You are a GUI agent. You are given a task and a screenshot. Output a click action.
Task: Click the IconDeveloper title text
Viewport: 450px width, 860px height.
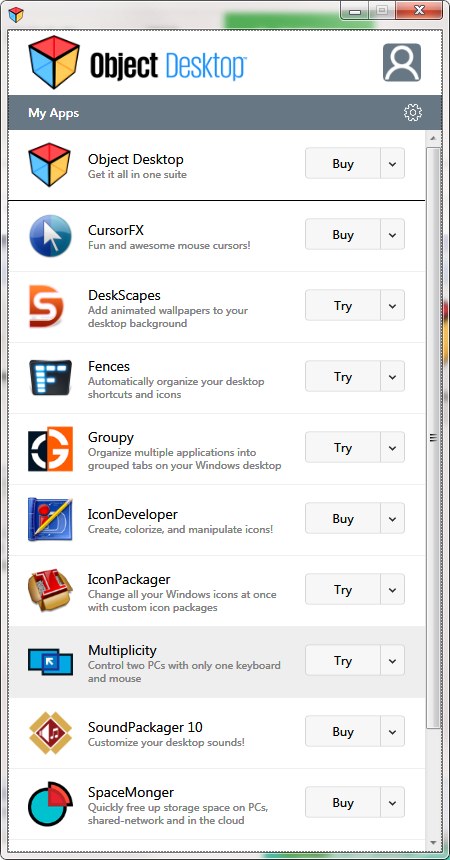pyautogui.click(x=133, y=514)
